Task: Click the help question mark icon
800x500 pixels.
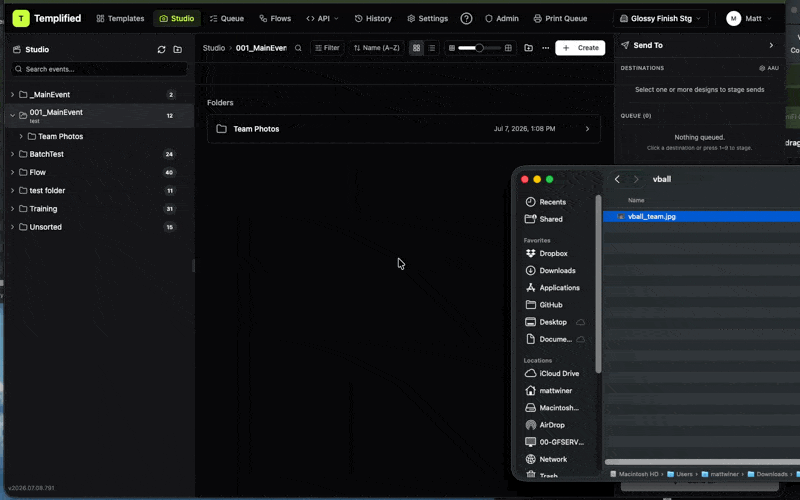Action: [x=466, y=18]
